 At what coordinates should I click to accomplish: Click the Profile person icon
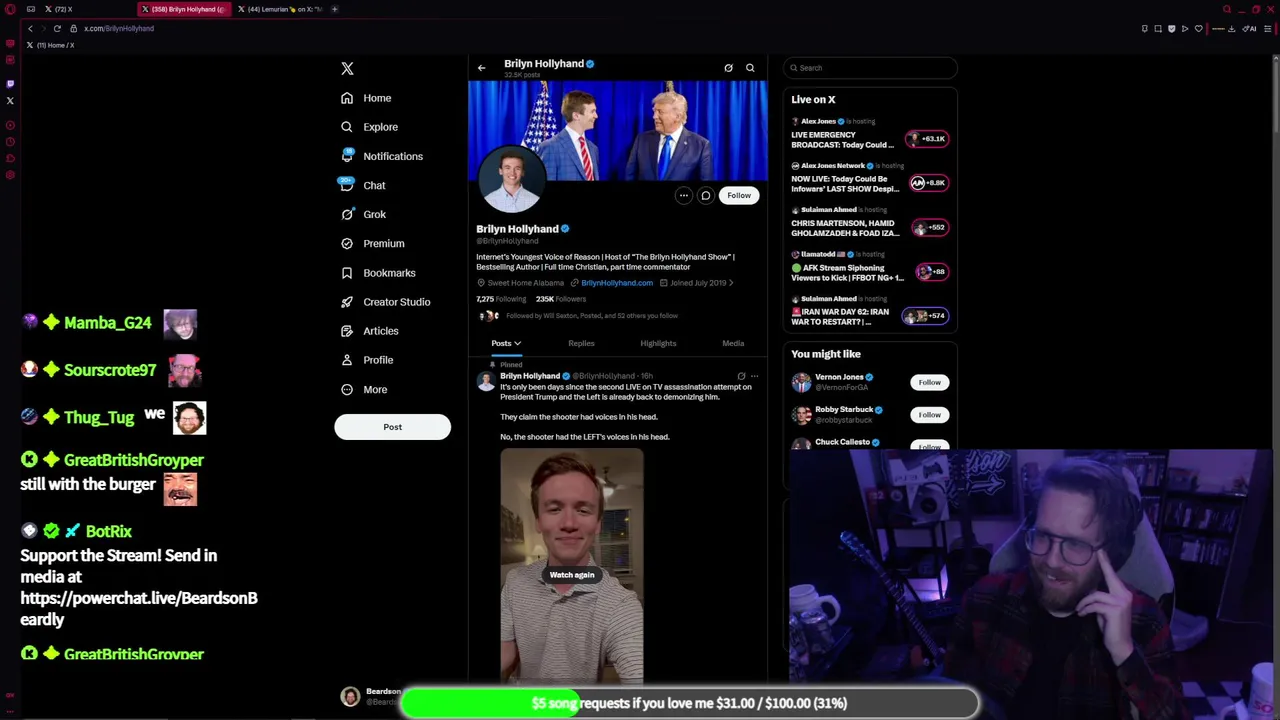[x=347, y=359]
